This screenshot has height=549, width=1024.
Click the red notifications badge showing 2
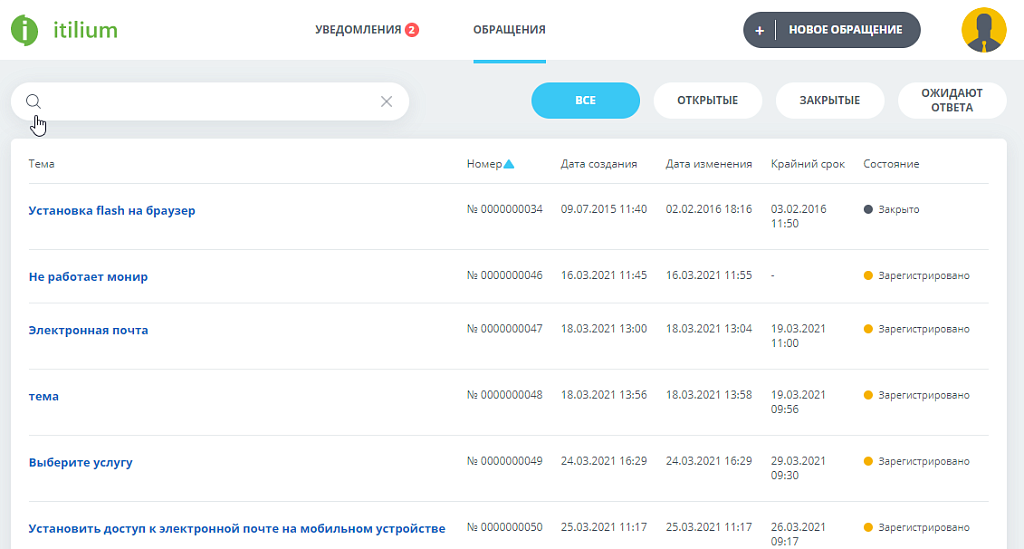pos(412,30)
